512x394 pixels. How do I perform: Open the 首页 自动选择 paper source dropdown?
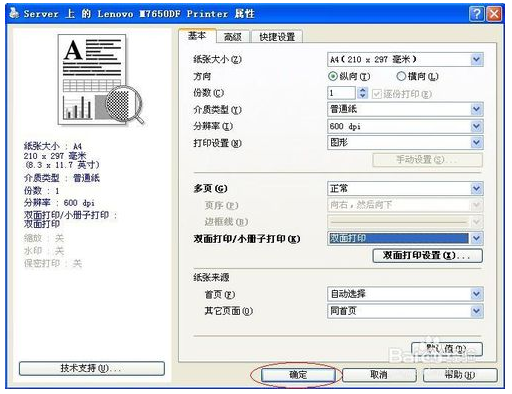pyautogui.click(x=405, y=294)
